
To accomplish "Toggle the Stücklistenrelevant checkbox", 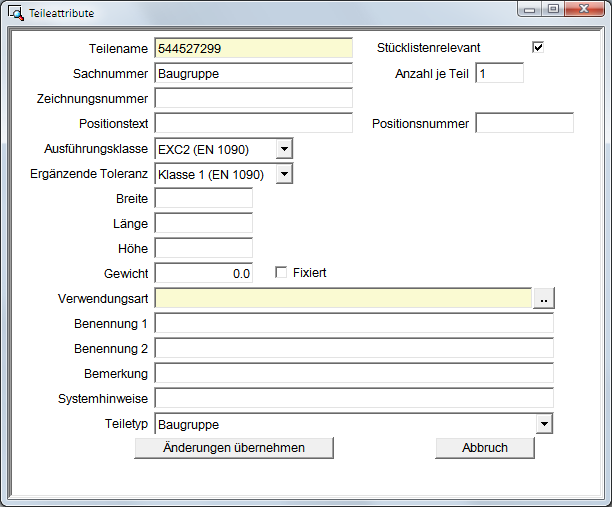I will pyautogui.click(x=538, y=47).
